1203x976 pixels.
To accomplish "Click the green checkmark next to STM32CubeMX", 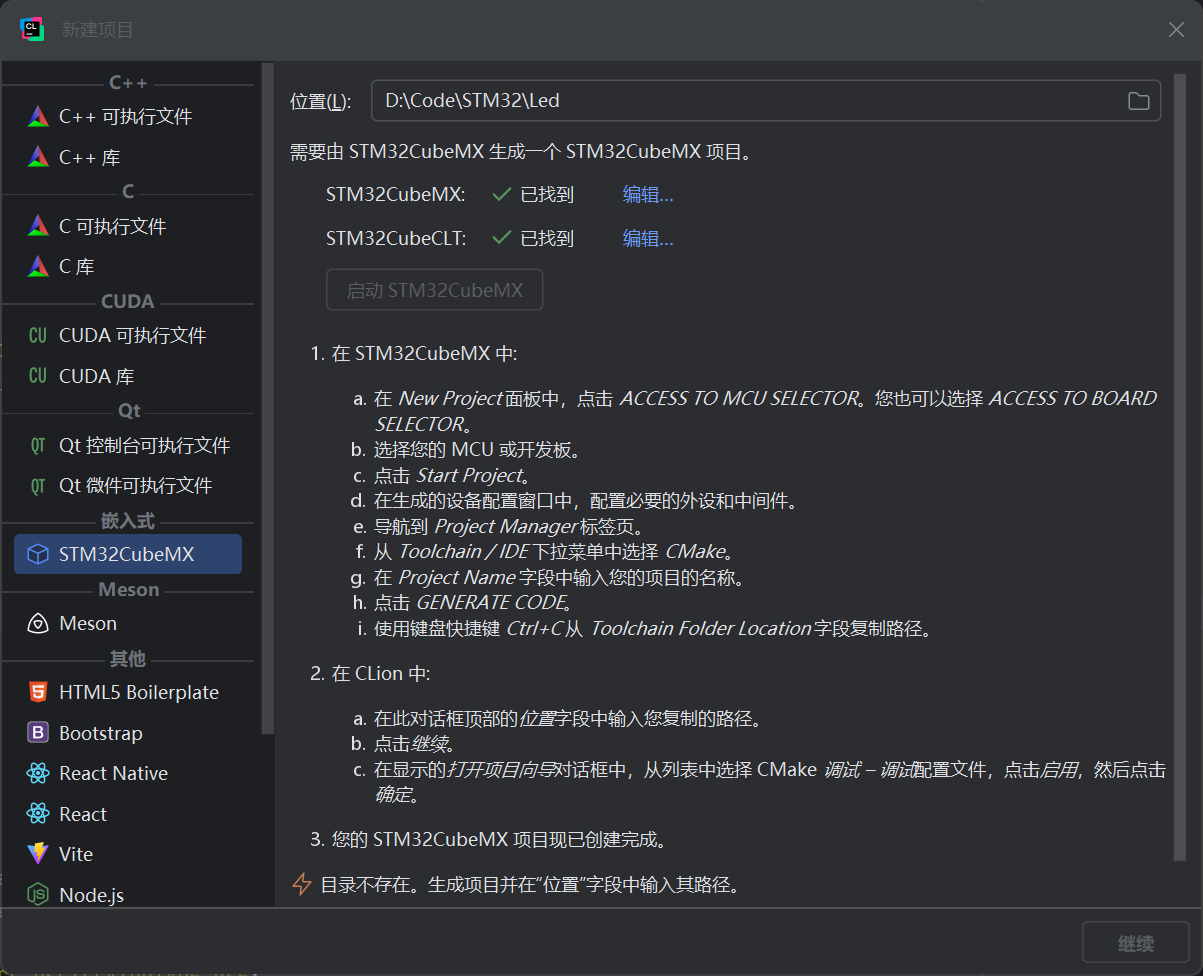I will pyautogui.click(x=502, y=195).
